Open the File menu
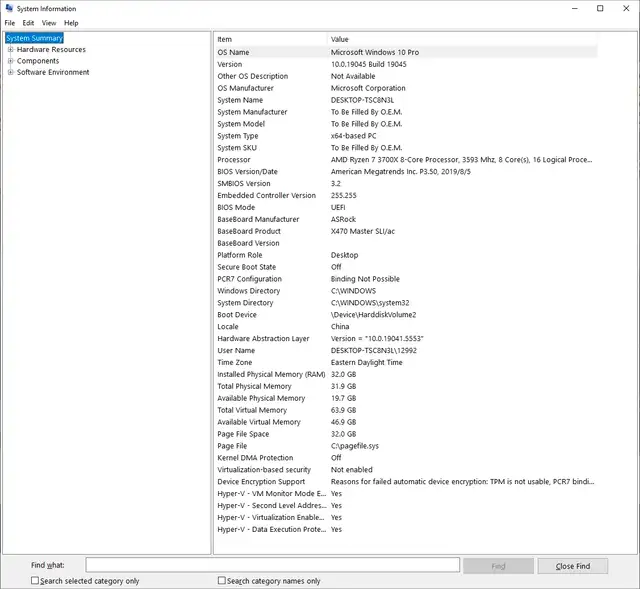 tap(10, 23)
